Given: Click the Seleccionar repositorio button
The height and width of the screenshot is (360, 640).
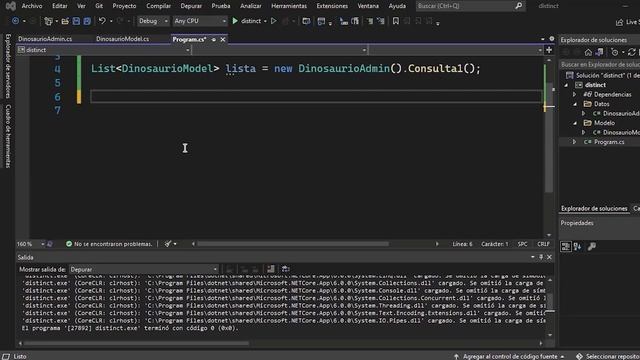Looking at the screenshot, I should point(608,356).
